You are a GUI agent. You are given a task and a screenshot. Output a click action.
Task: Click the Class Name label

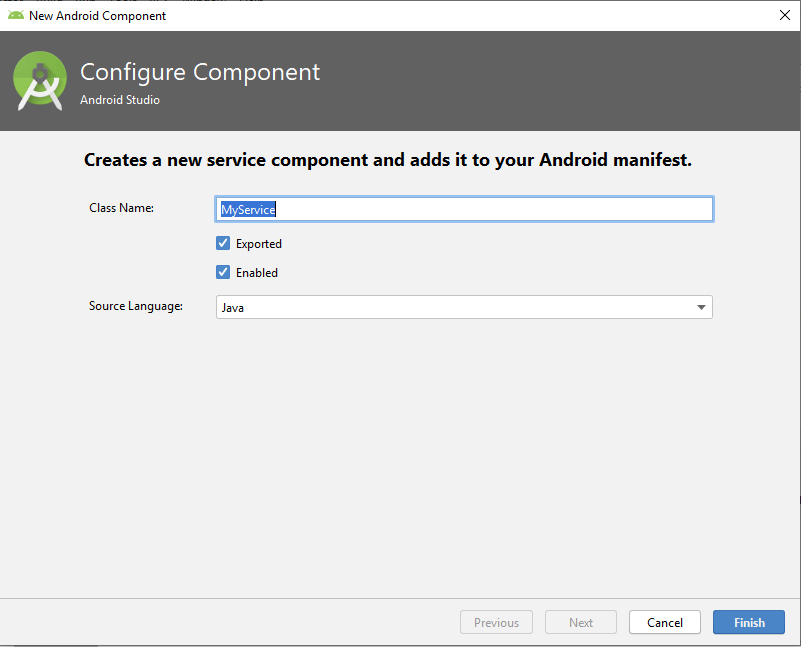tap(122, 208)
